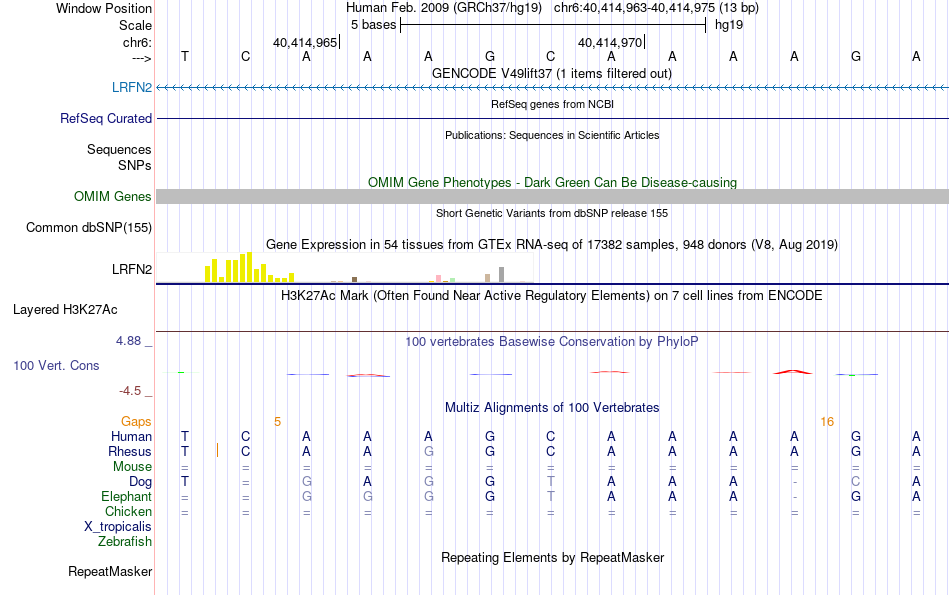This screenshot has height=595, width=950.
Task: Click the 40,414,965 coordinate marker
Action: 305,42
